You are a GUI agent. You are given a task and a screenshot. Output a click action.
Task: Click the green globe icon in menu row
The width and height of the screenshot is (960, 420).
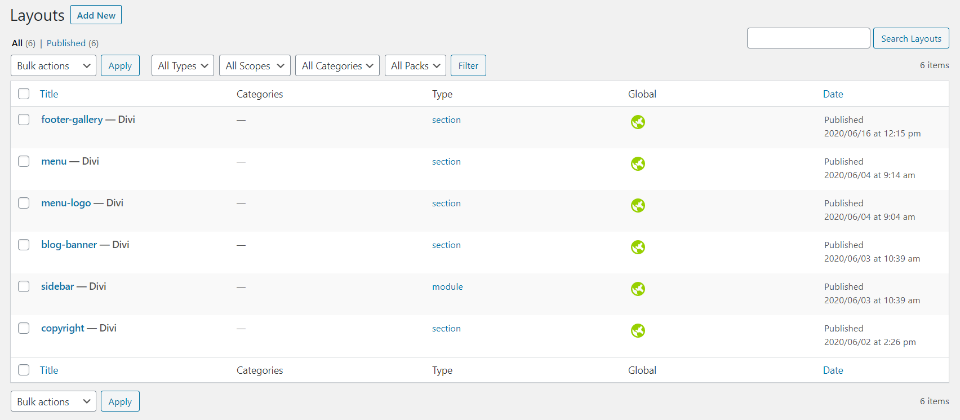[637, 164]
